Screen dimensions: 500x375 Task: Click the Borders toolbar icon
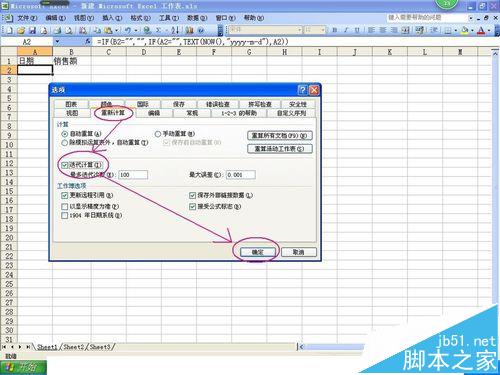point(448,30)
